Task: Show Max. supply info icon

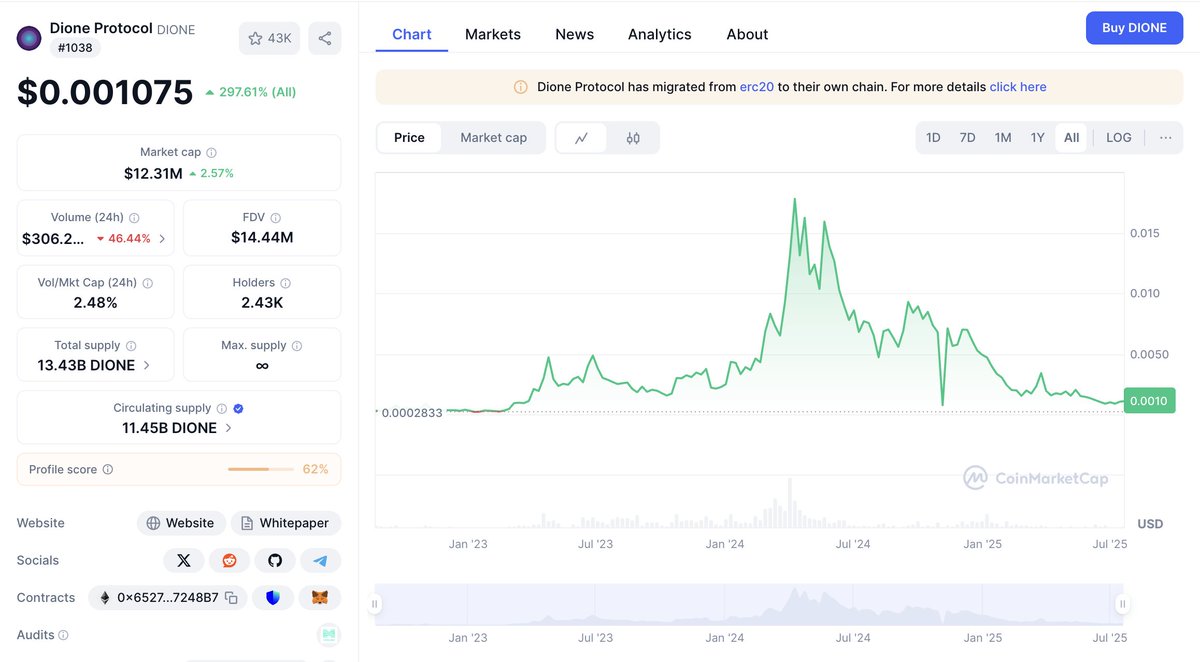Action: (297, 346)
